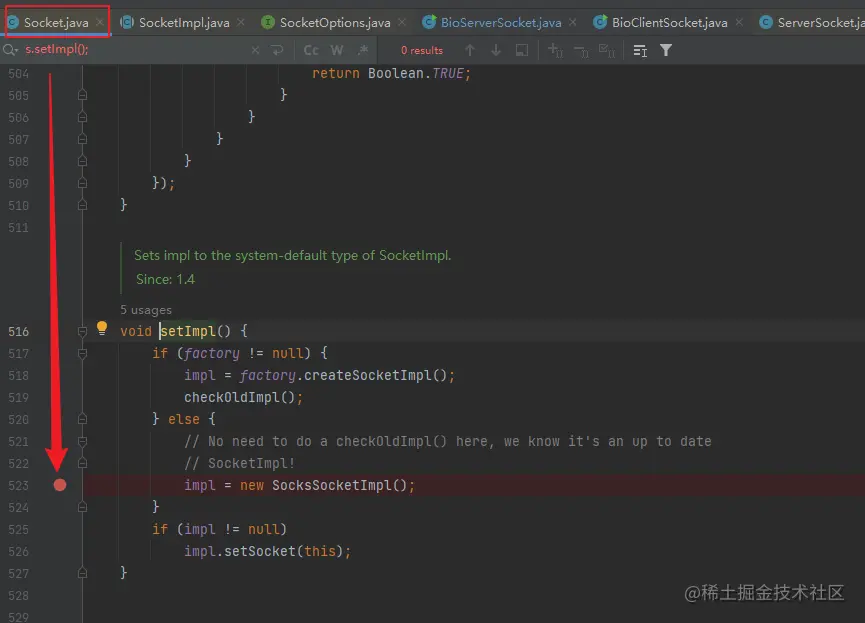Collapse the else block fold at line 520
The width and height of the screenshot is (865, 623).
tap(82, 419)
